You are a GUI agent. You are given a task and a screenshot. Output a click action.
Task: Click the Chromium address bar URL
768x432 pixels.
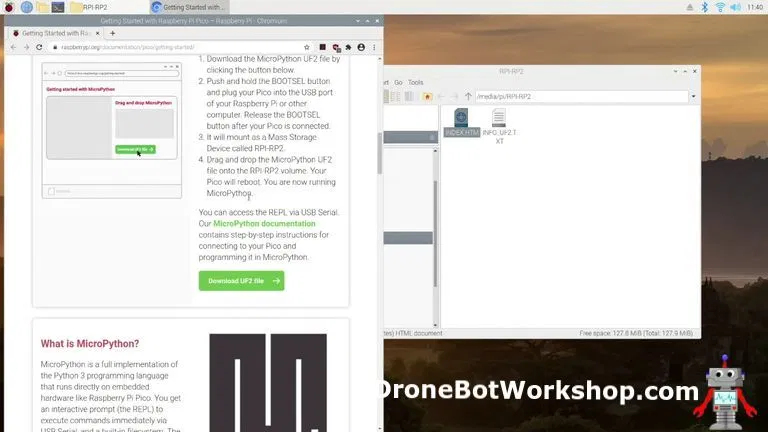(127, 47)
